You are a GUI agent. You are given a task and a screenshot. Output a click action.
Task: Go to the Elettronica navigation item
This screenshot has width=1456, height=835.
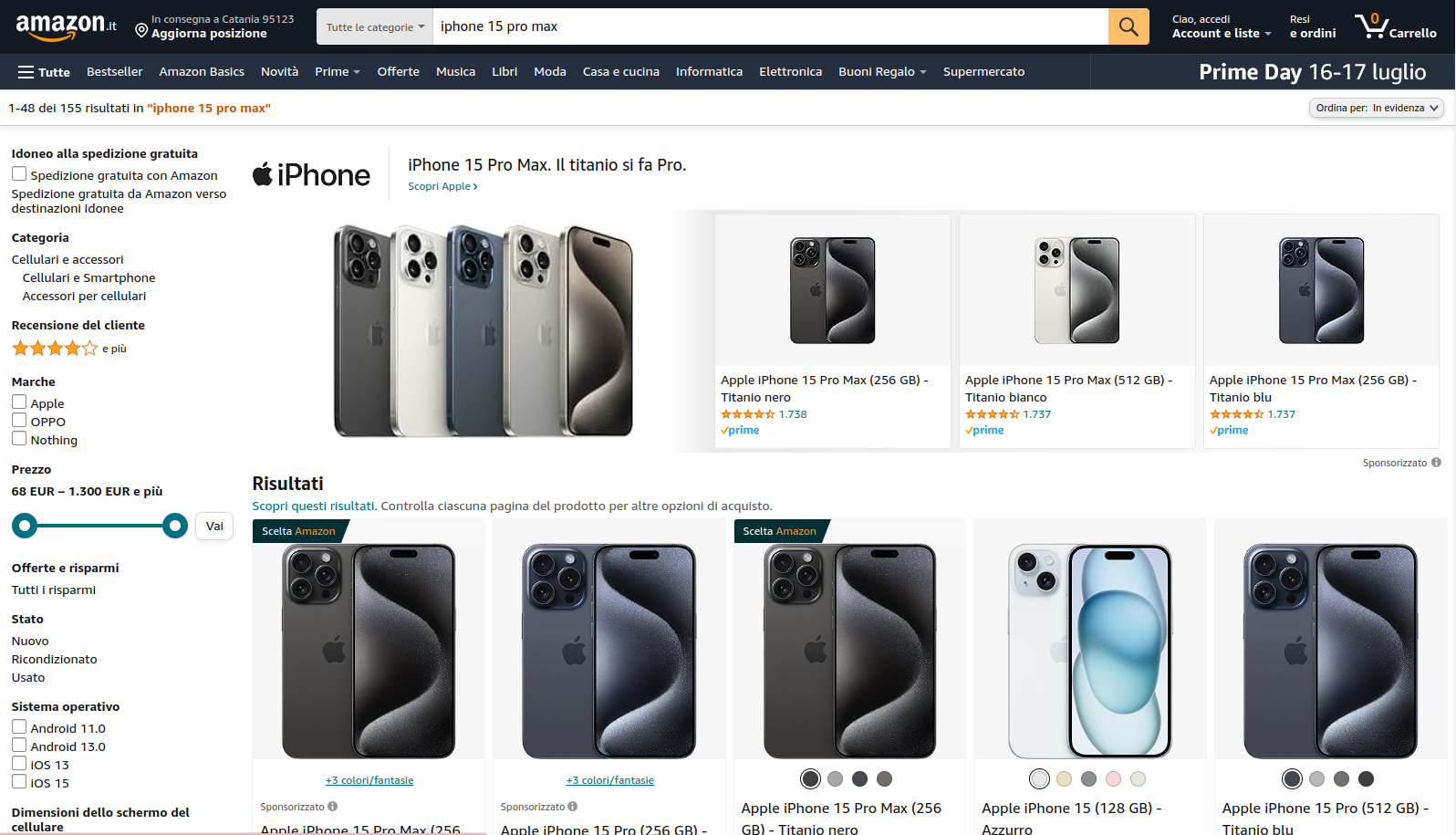(790, 72)
